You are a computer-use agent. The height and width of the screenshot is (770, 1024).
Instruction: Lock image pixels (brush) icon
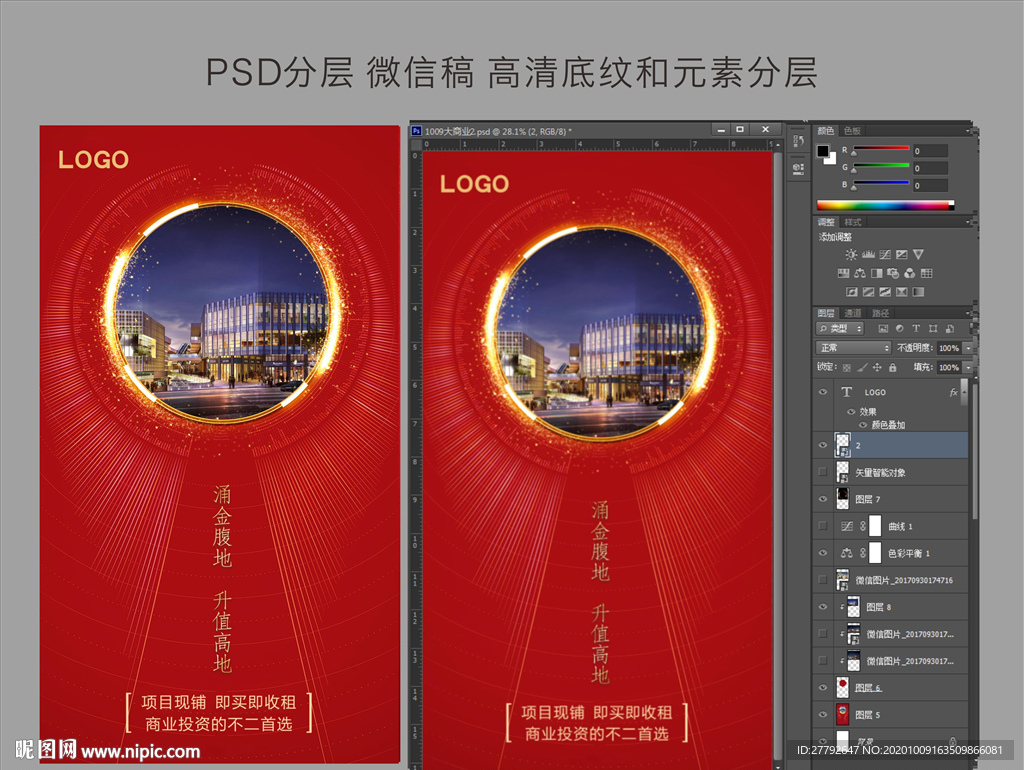point(862,368)
